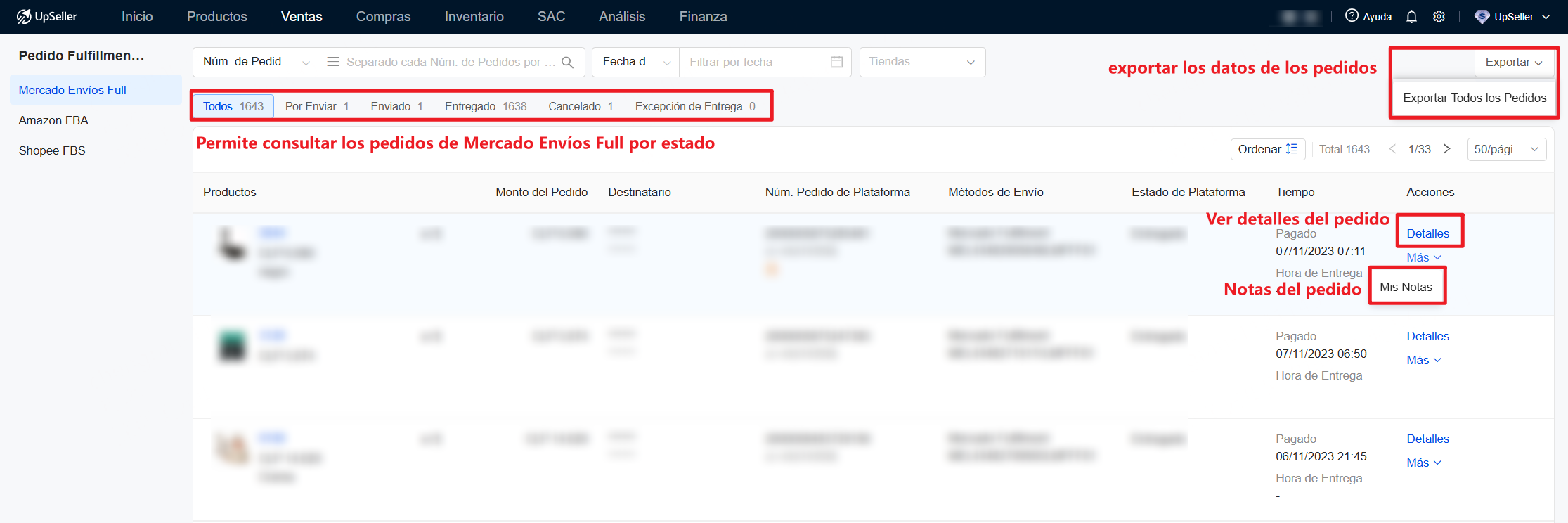Open the settings gear icon
Image resolution: width=1568 pixels, height=523 pixels.
click(x=1439, y=16)
